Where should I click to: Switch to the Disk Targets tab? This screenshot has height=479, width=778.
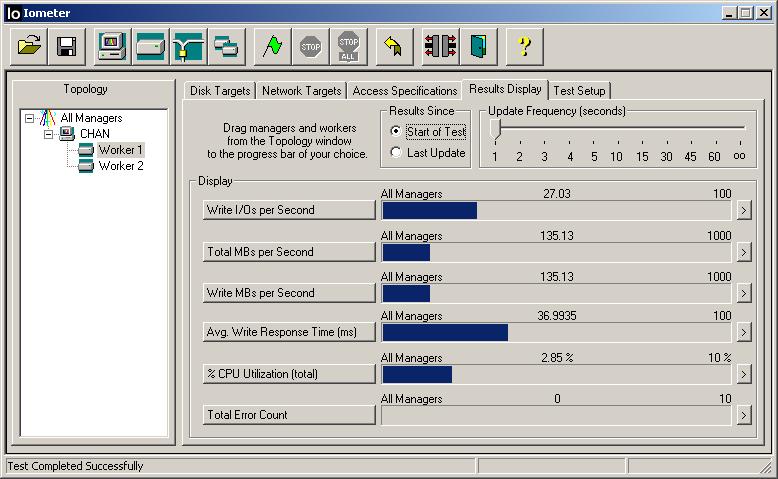[x=220, y=91]
